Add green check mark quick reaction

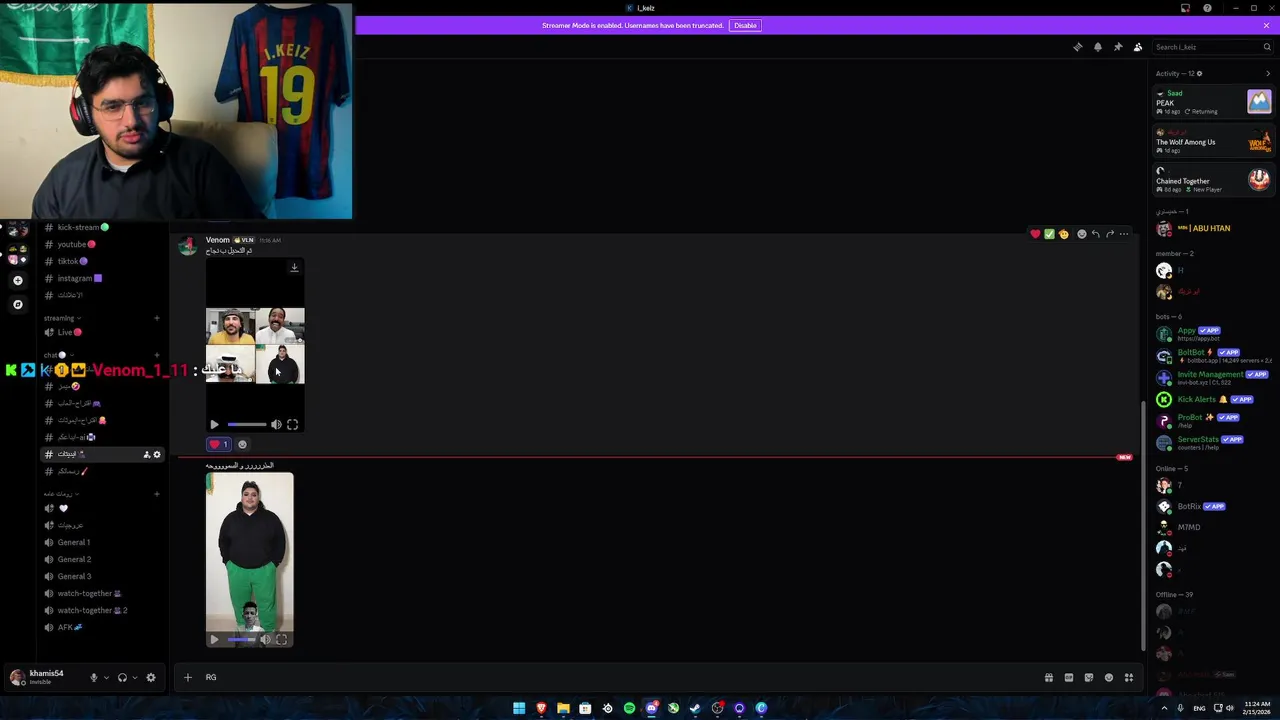click(x=1049, y=234)
